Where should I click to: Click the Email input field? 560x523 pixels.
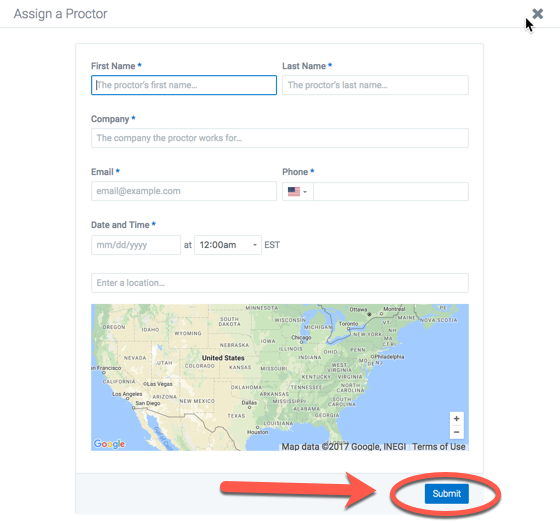[x=184, y=191]
